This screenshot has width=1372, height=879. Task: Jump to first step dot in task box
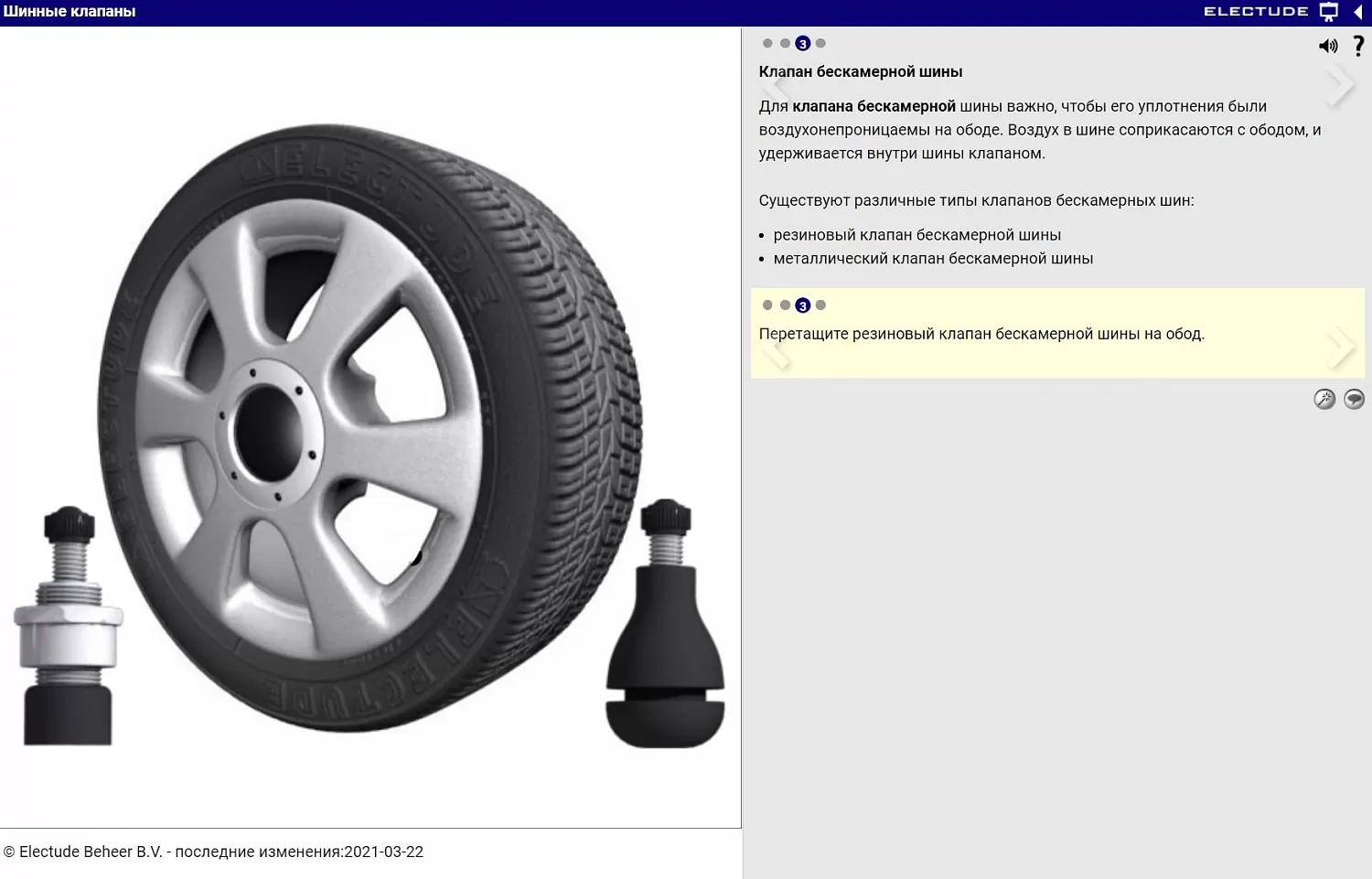[767, 306]
